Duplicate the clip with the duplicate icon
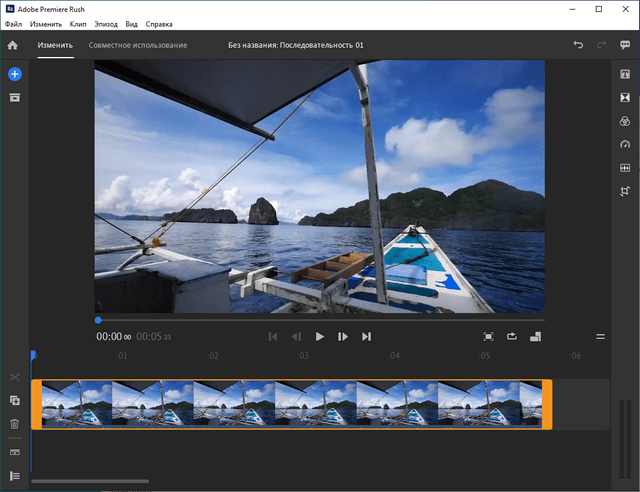 (14, 400)
